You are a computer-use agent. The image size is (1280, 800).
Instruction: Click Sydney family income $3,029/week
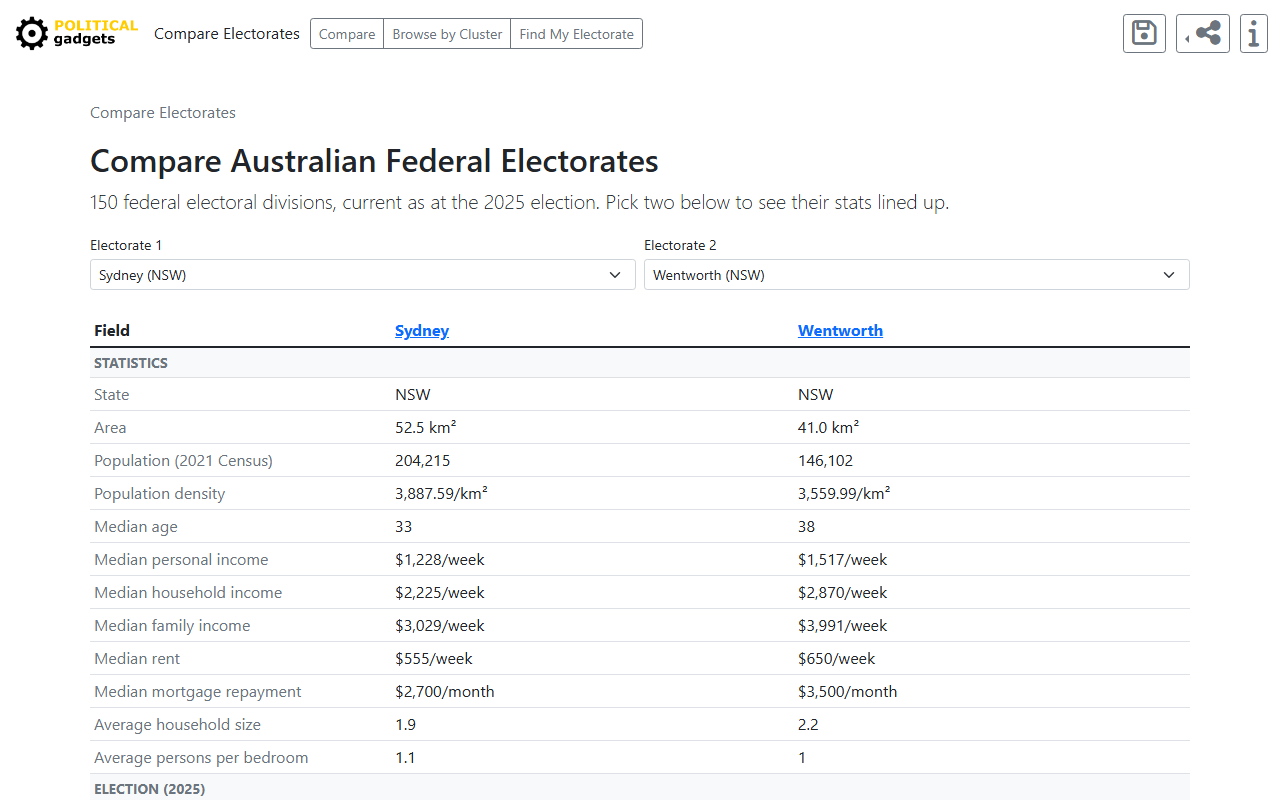point(440,626)
